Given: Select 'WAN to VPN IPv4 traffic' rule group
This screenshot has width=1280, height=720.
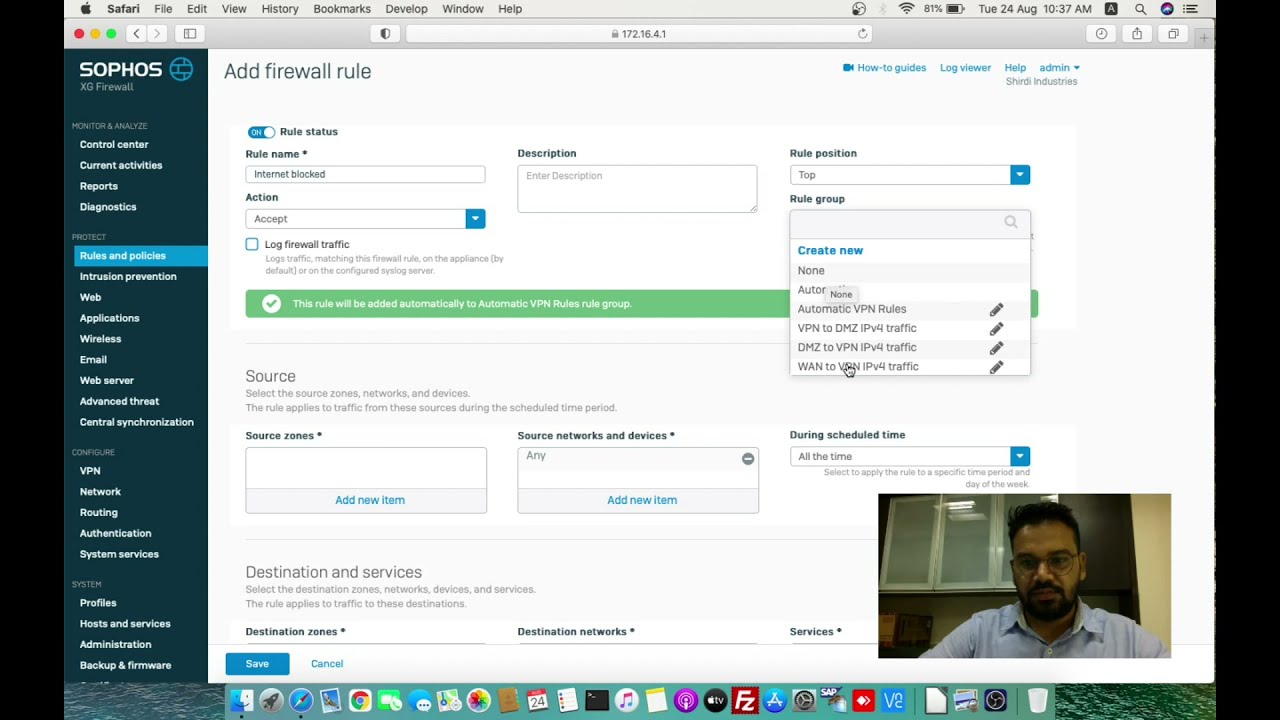Looking at the screenshot, I should coord(858,366).
